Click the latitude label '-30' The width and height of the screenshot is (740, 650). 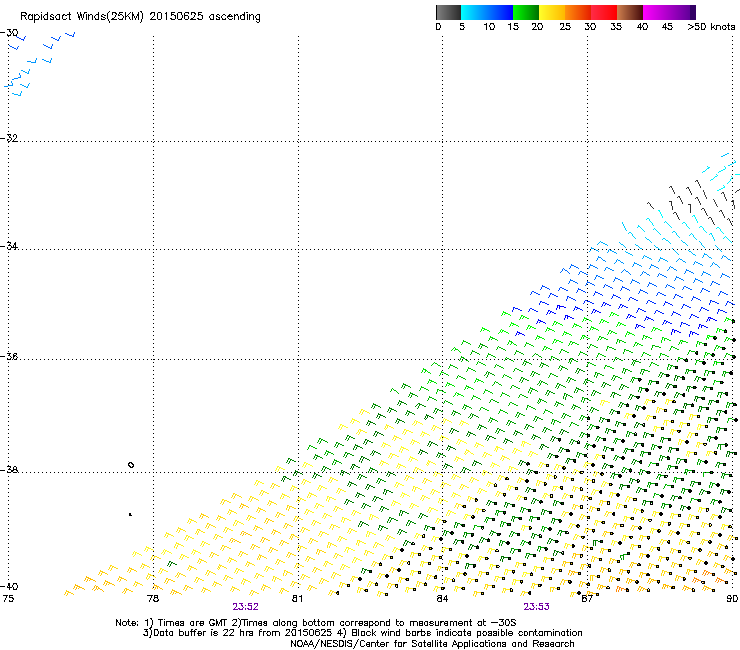[x=9, y=33]
